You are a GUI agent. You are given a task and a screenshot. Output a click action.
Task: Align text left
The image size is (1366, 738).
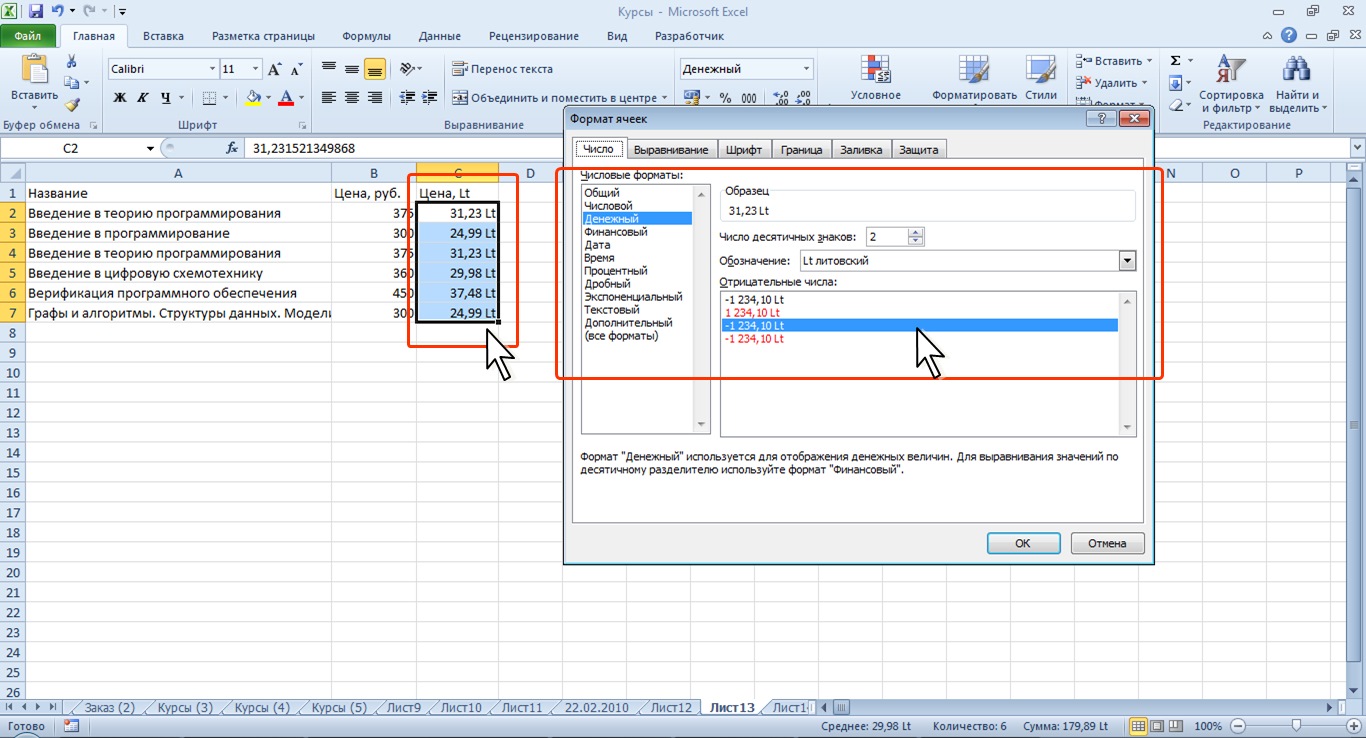[328, 98]
